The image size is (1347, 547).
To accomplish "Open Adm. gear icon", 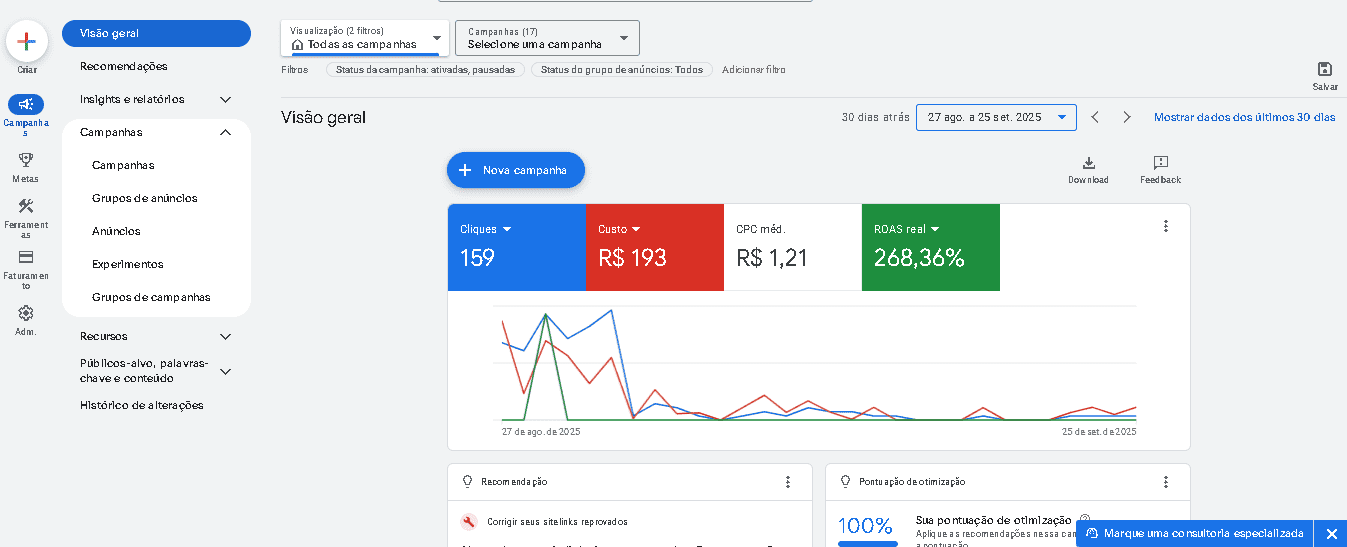I will point(26,313).
